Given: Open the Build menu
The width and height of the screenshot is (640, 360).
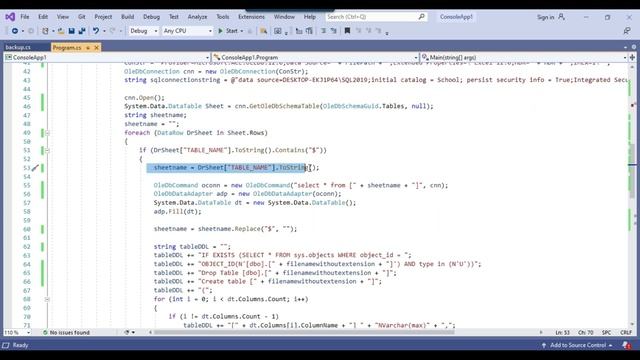Looking at the screenshot, I should pyautogui.click(x=127, y=17).
